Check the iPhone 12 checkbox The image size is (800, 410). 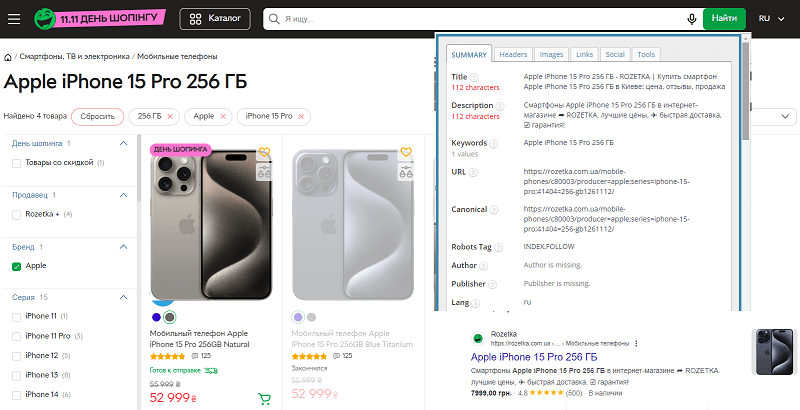pos(16,356)
